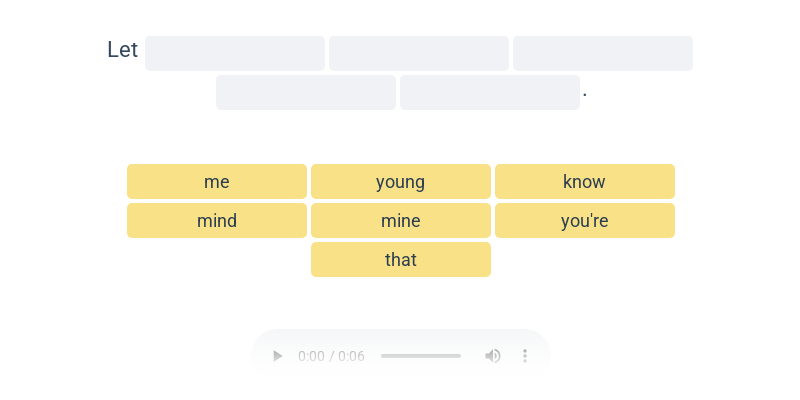The image size is (800, 400).
Task: Mute the audio with the speaker icon
Action: tap(492, 356)
